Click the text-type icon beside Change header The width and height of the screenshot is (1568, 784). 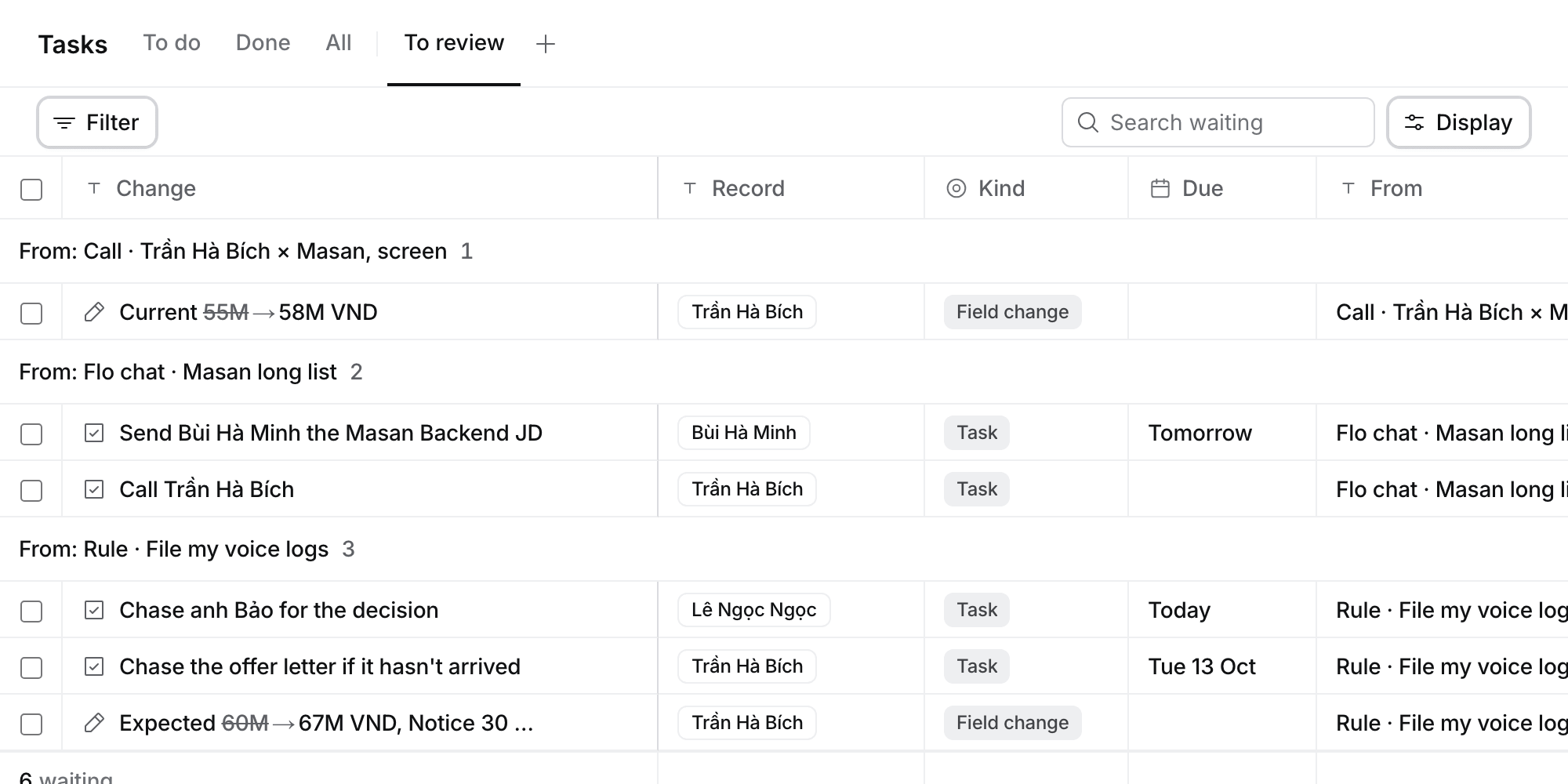[x=94, y=188]
